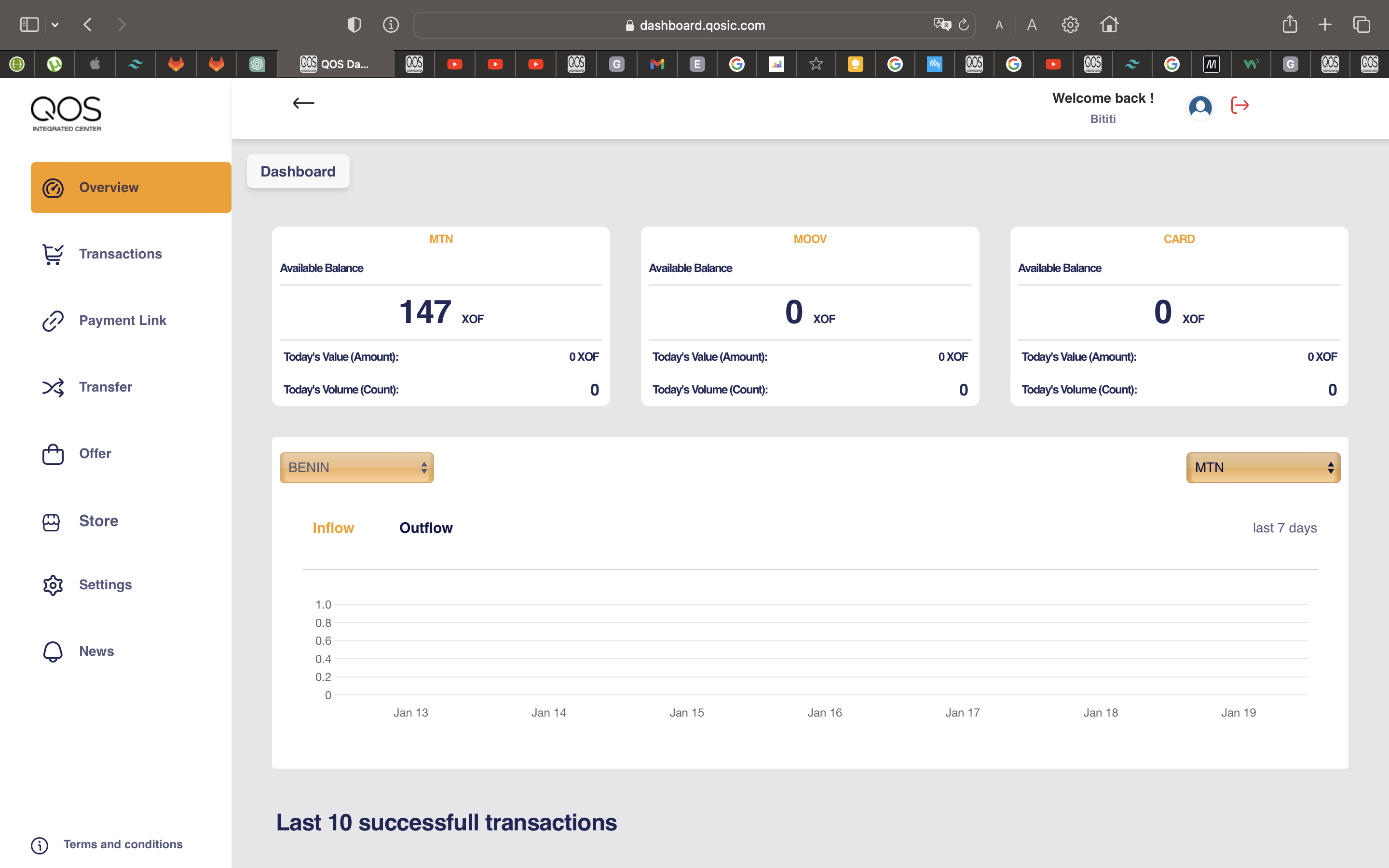Open the Transactions sidebar item
Screen dimensions: 1389x868
coord(120,254)
